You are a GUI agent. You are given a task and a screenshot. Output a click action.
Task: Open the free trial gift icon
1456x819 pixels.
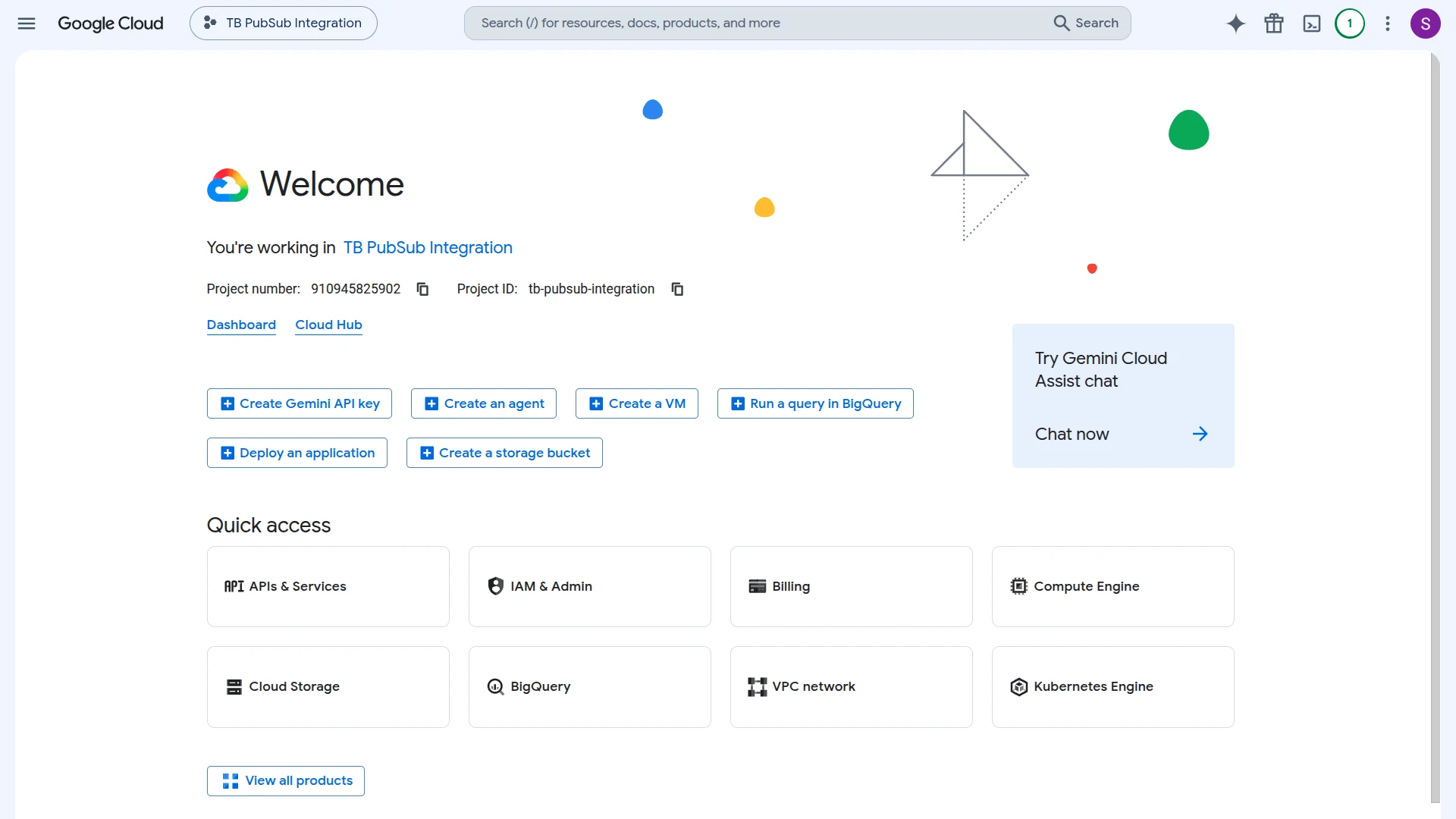(x=1274, y=24)
